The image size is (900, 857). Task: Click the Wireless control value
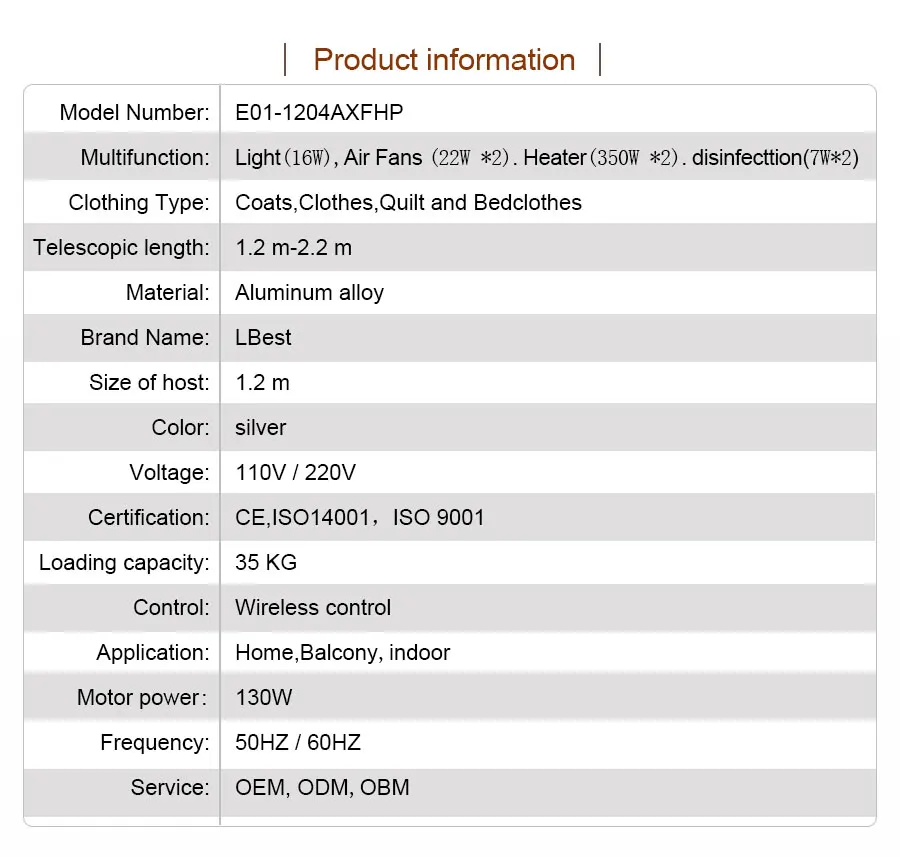pyautogui.click(x=313, y=608)
